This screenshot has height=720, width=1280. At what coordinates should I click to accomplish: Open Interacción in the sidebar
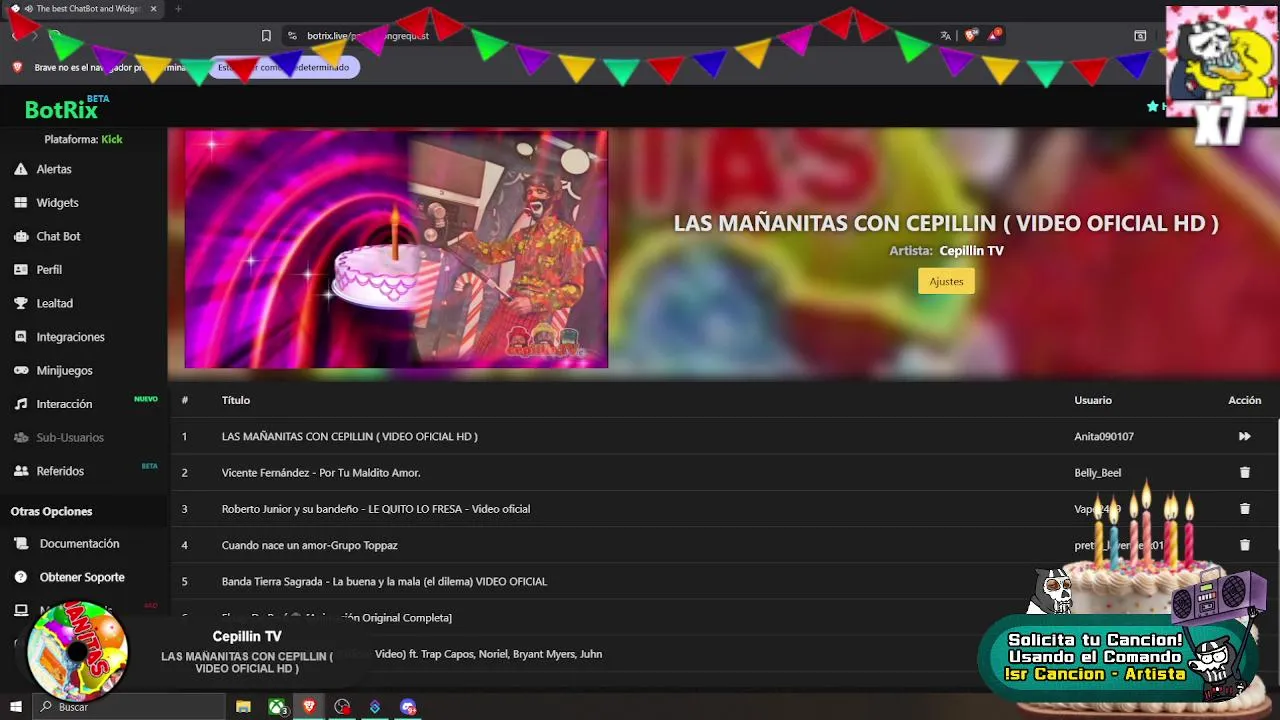click(x=64, y=404)
